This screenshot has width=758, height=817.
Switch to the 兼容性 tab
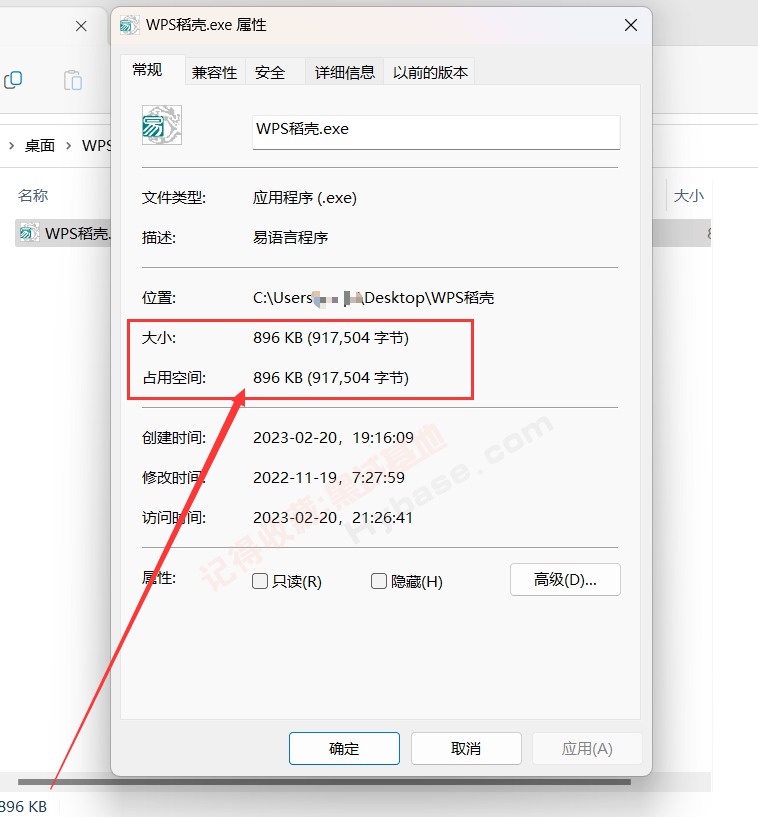click(215, 72)
